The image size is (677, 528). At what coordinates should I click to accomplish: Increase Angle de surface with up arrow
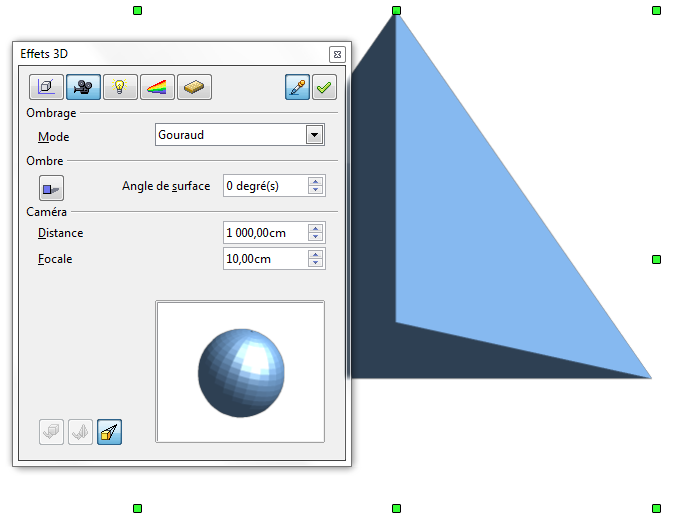tap(316, 181)
